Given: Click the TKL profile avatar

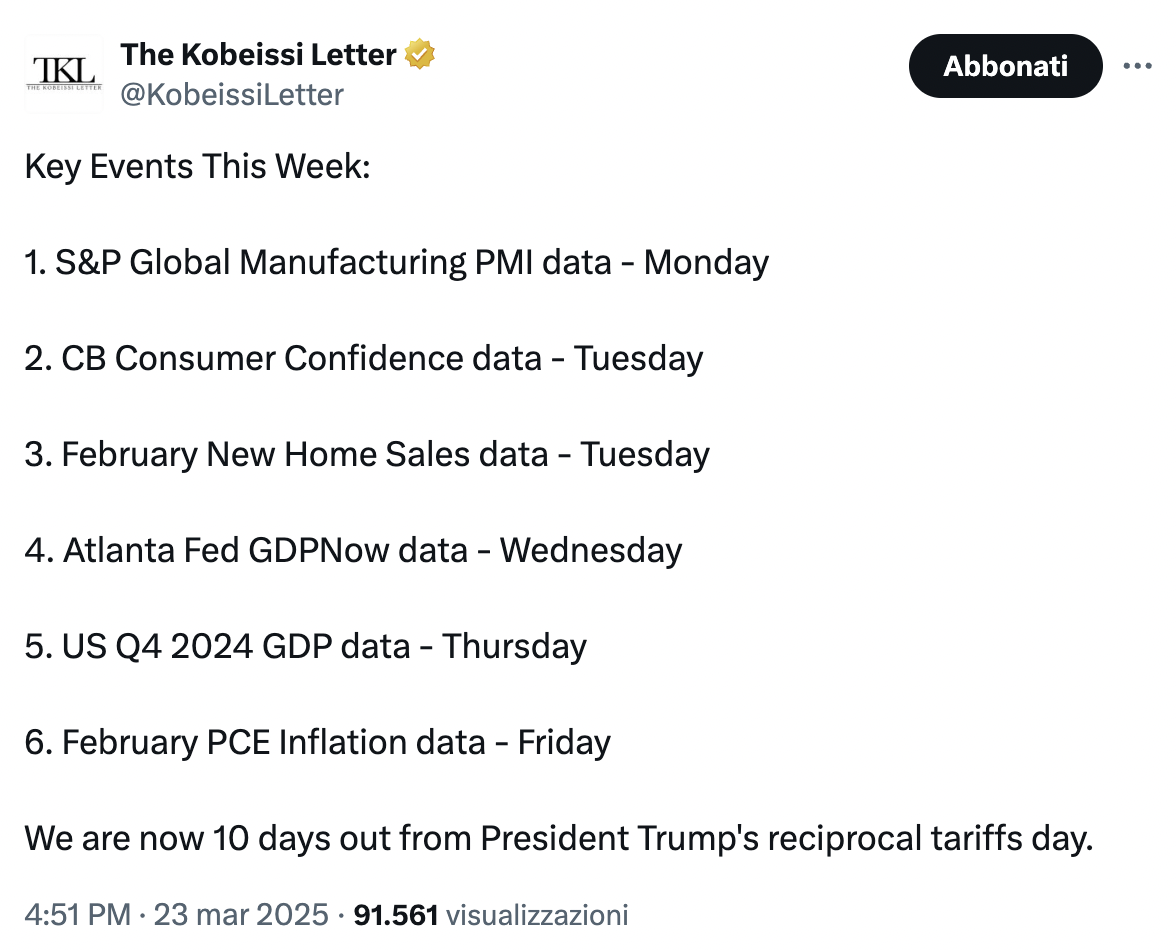Looking at the screenshot, I should tap(63, 73).
